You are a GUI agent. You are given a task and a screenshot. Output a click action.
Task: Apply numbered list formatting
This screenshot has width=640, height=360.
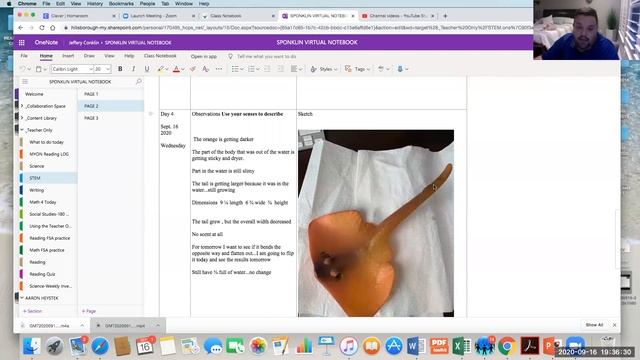tap(251, 69)
